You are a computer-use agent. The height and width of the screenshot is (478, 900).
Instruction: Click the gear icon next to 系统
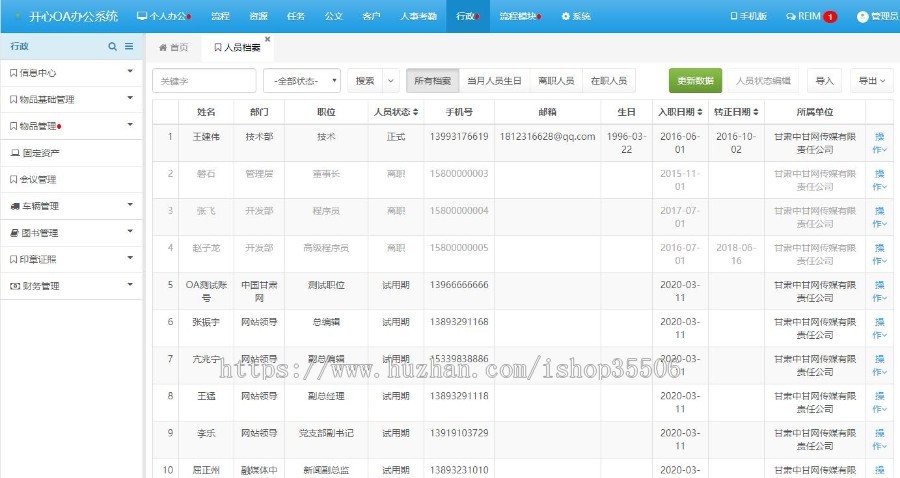coord(565,16)
